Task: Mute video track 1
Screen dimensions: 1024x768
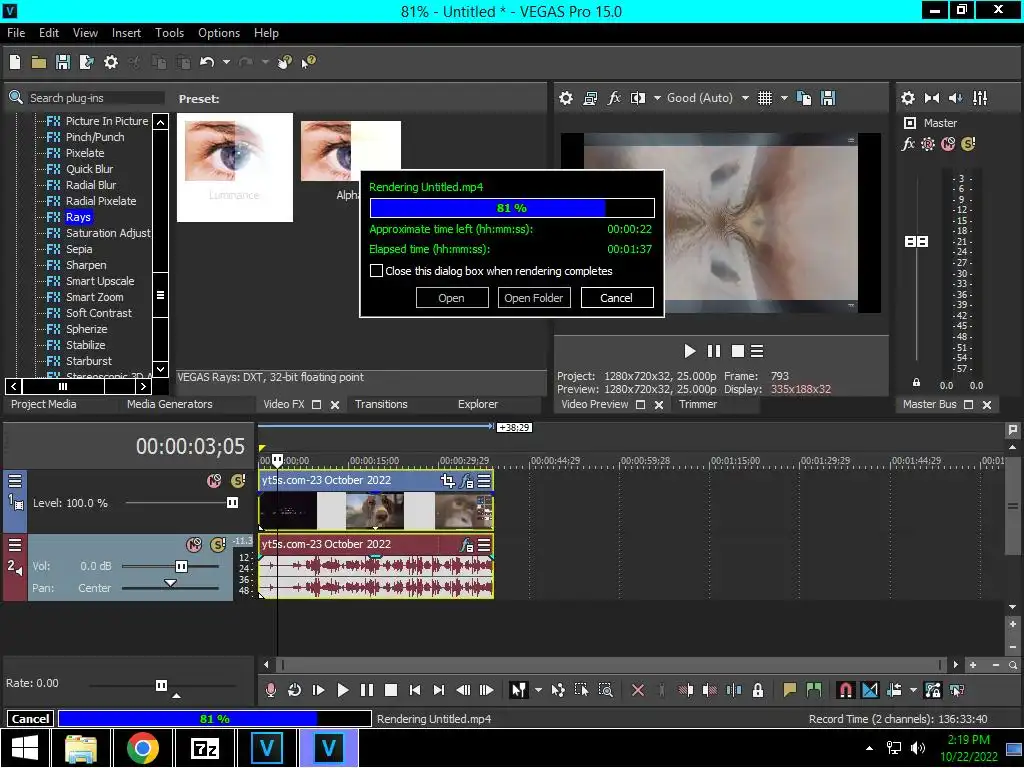Action: [x=214, y=481]
